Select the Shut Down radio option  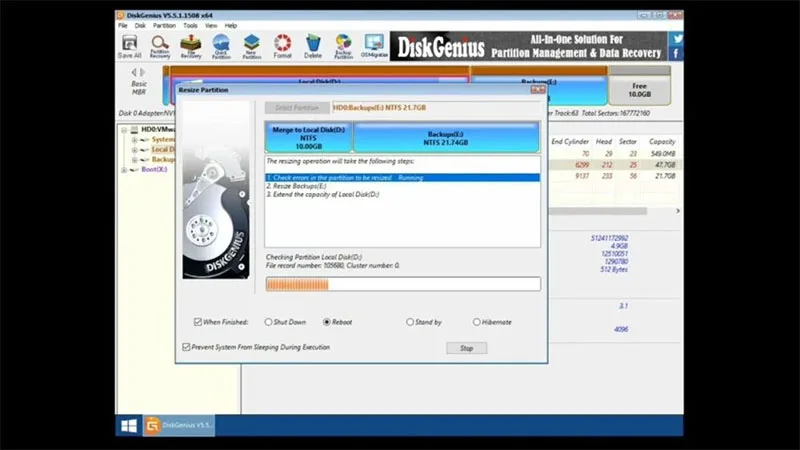coord(268,322)
